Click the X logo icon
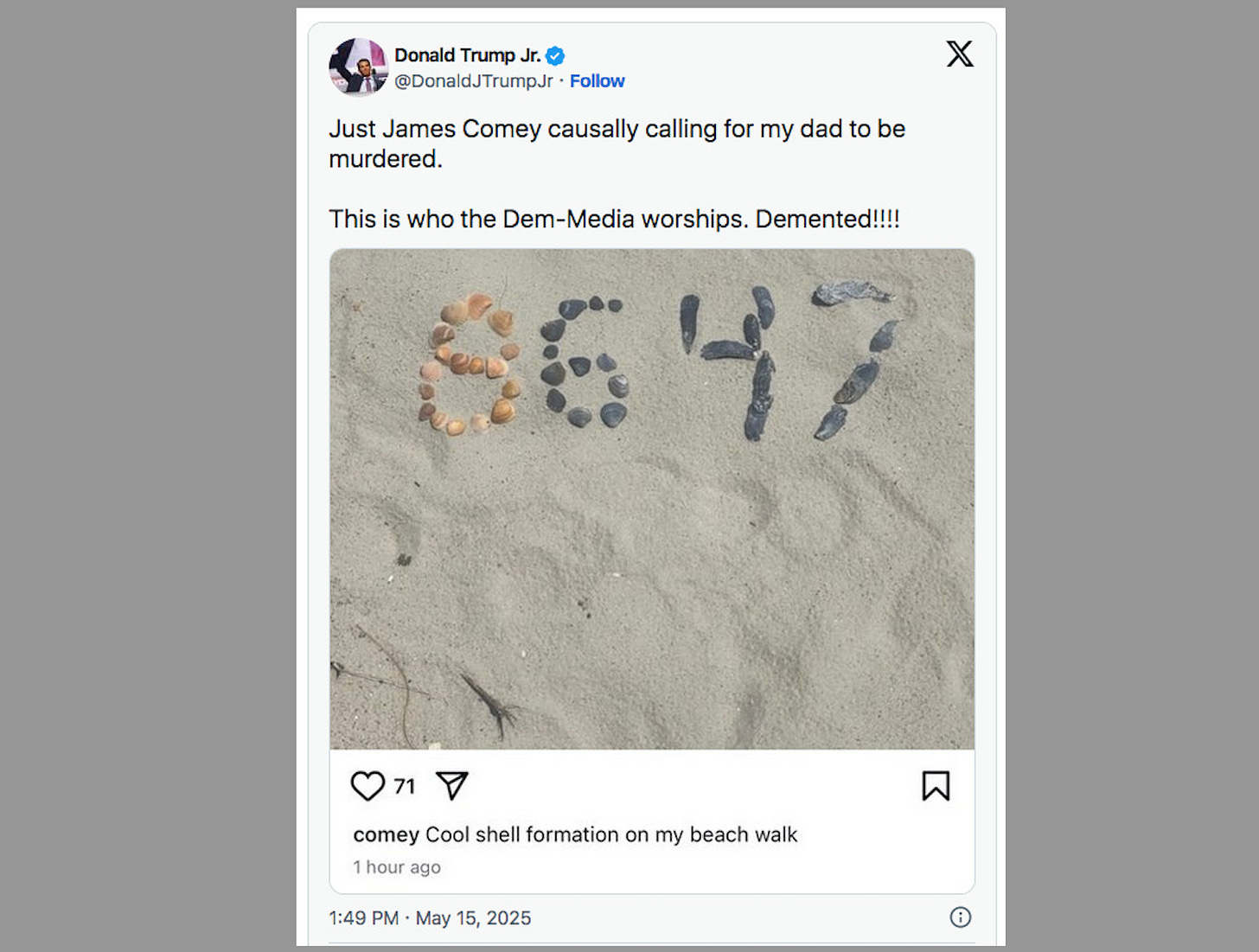This screenshot has width=1259, height=952. tap(959, 54)
